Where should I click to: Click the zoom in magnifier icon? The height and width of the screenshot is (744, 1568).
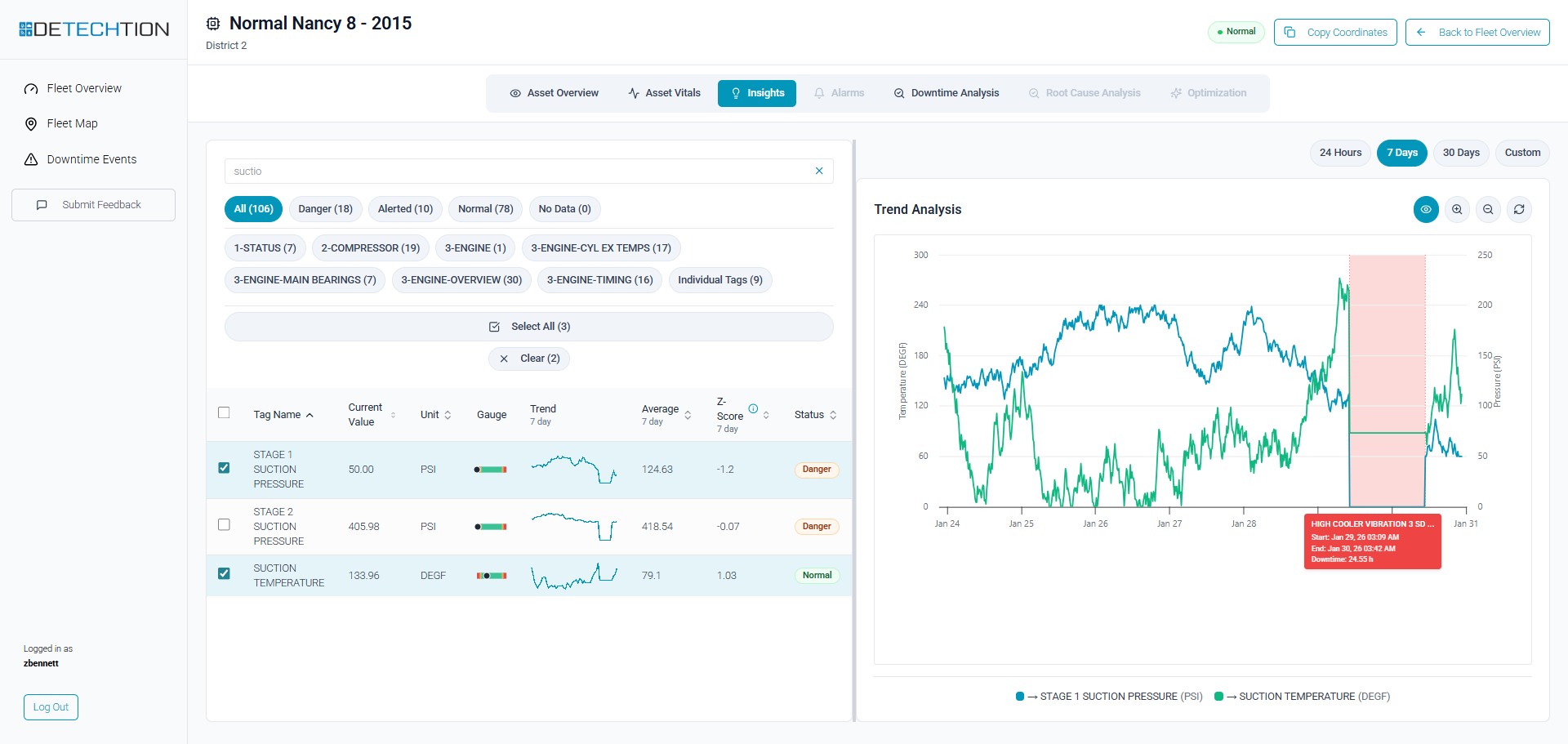[x=1457, y=210]
